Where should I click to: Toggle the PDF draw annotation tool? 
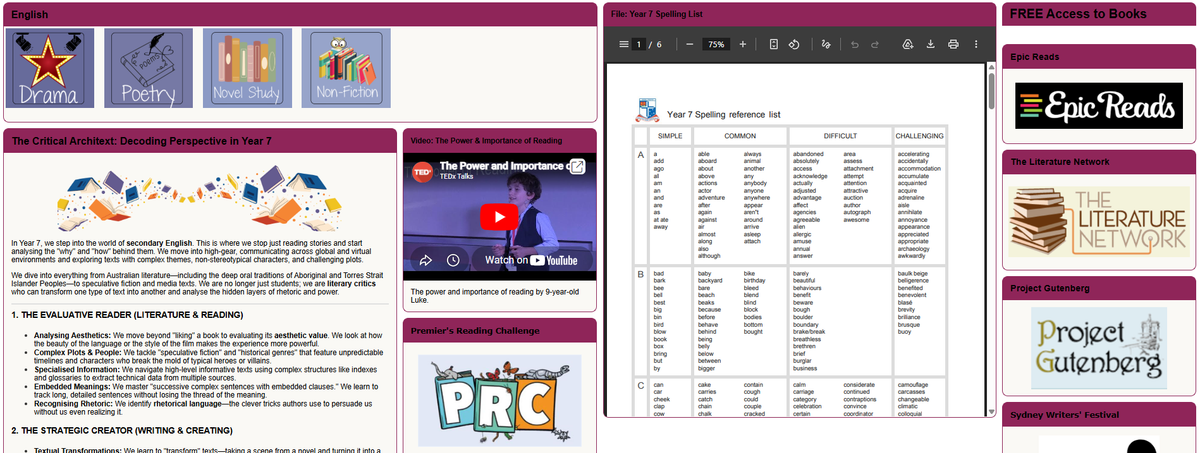826,44
